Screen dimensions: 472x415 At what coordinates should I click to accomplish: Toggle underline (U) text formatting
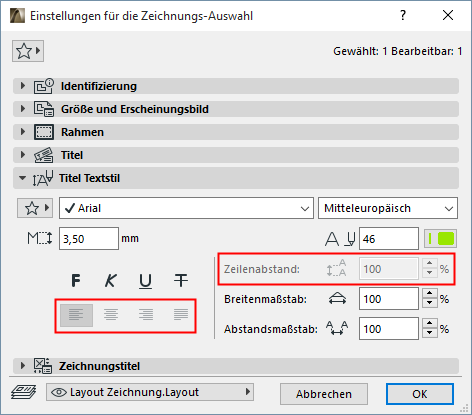tap(145, 281)
